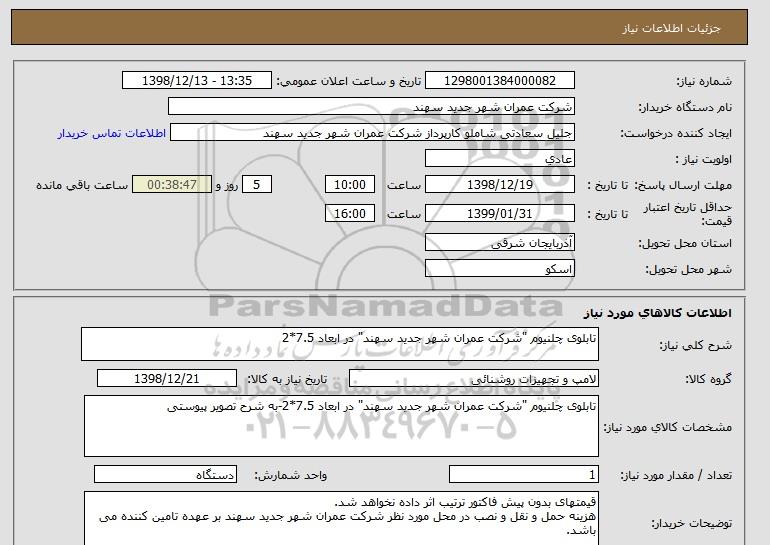Click buyer organization name field شرکت عمران شهر جدید سهند
770x545 pixels.
pos(371,107)
